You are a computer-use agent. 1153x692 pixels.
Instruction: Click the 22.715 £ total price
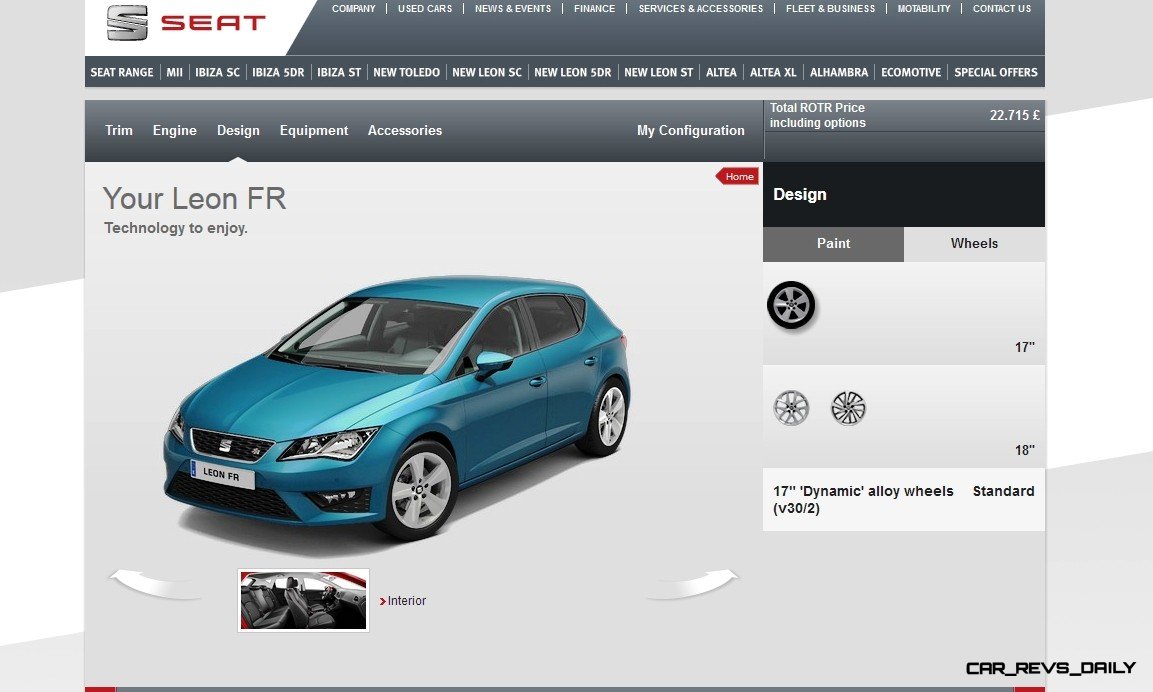tap(1015, 115)
